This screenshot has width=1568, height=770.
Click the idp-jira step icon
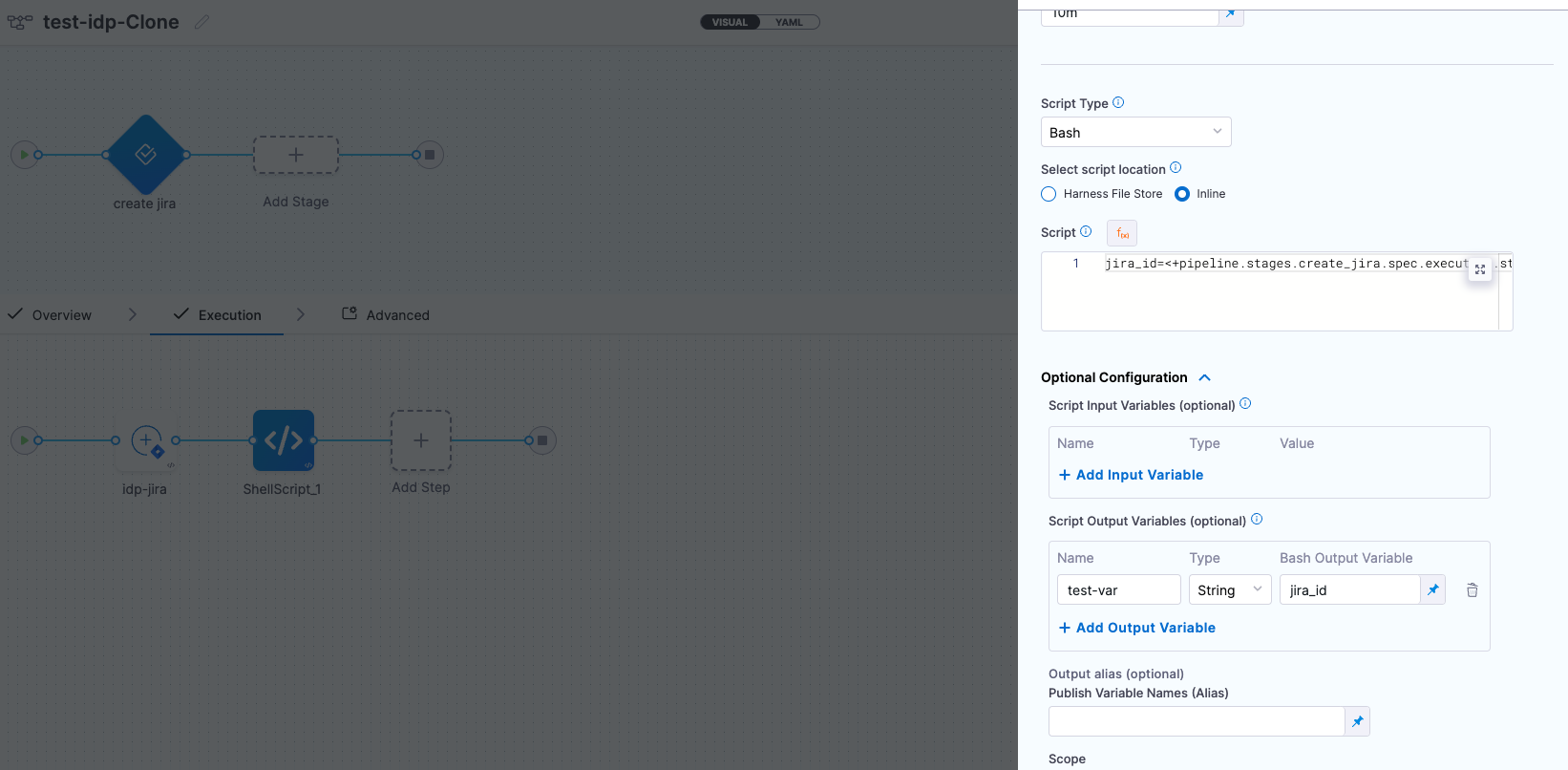(146, 441)
